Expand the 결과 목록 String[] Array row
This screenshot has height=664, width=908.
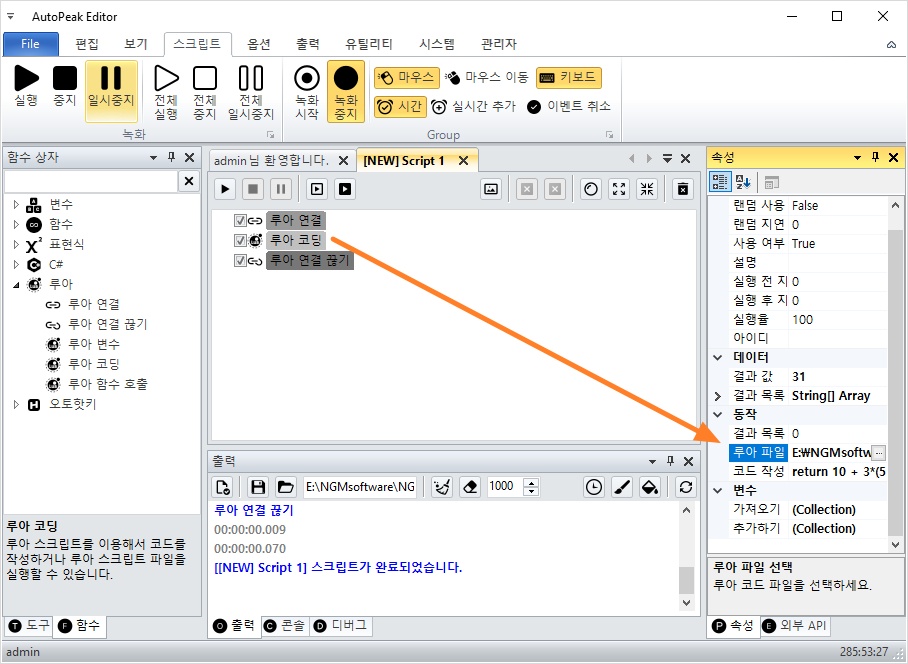(x=718, y=396)
